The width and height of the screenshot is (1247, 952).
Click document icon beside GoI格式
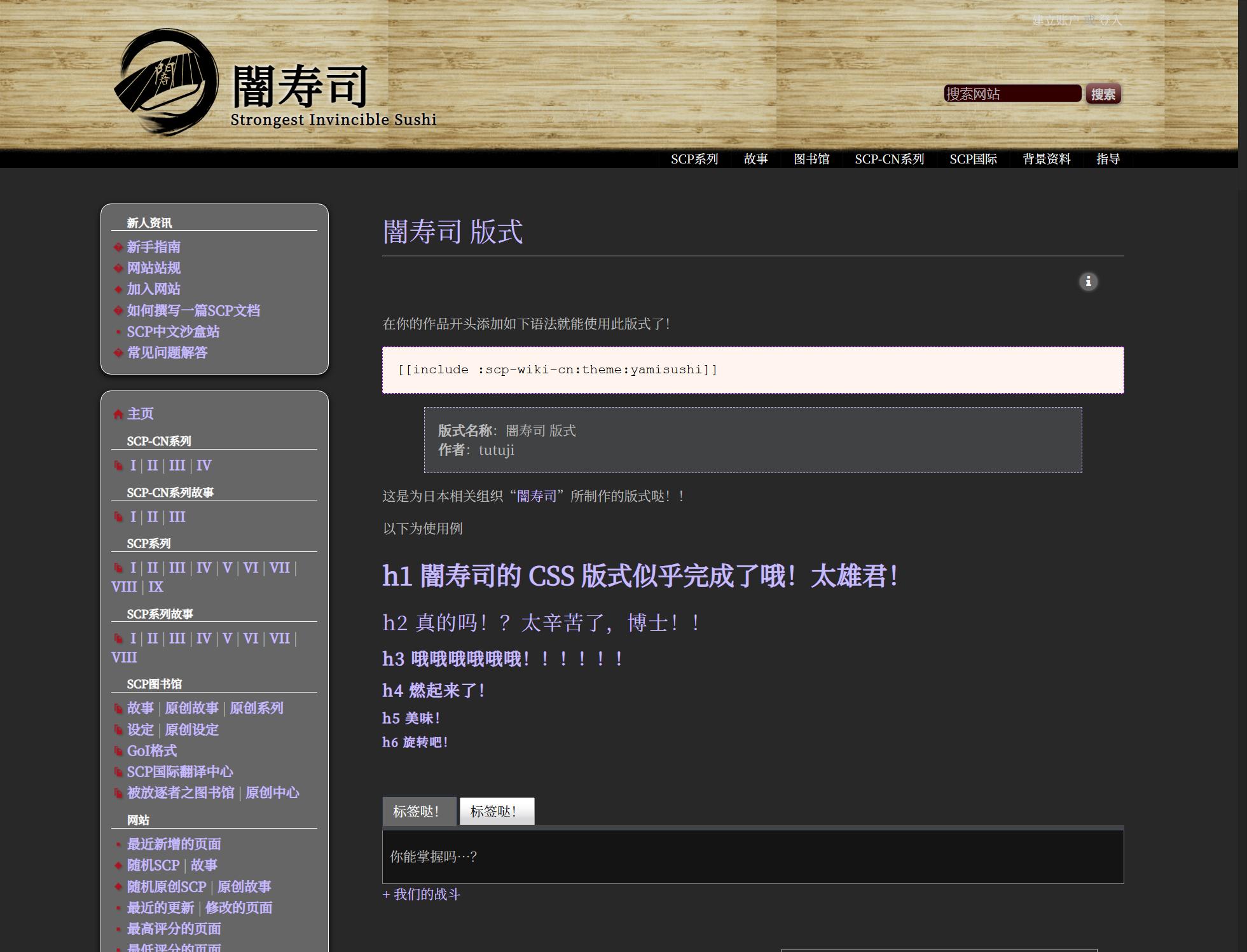(118, 751)
